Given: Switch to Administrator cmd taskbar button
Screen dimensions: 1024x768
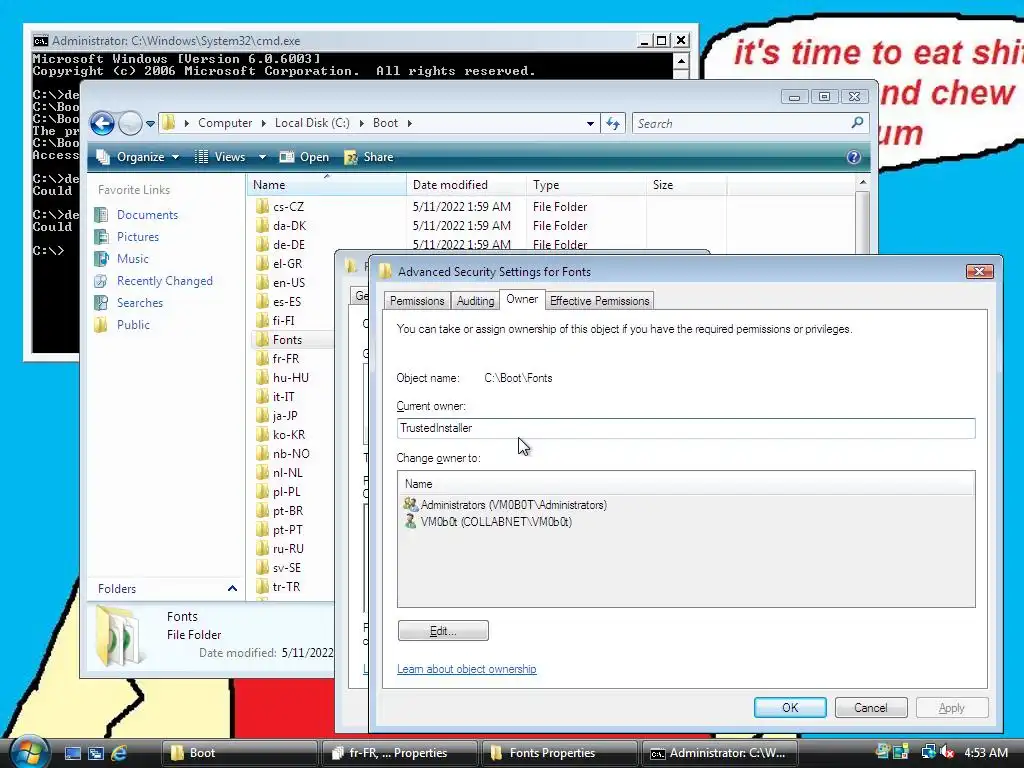Looking at the screenshot, I should [x=720, y=753].
